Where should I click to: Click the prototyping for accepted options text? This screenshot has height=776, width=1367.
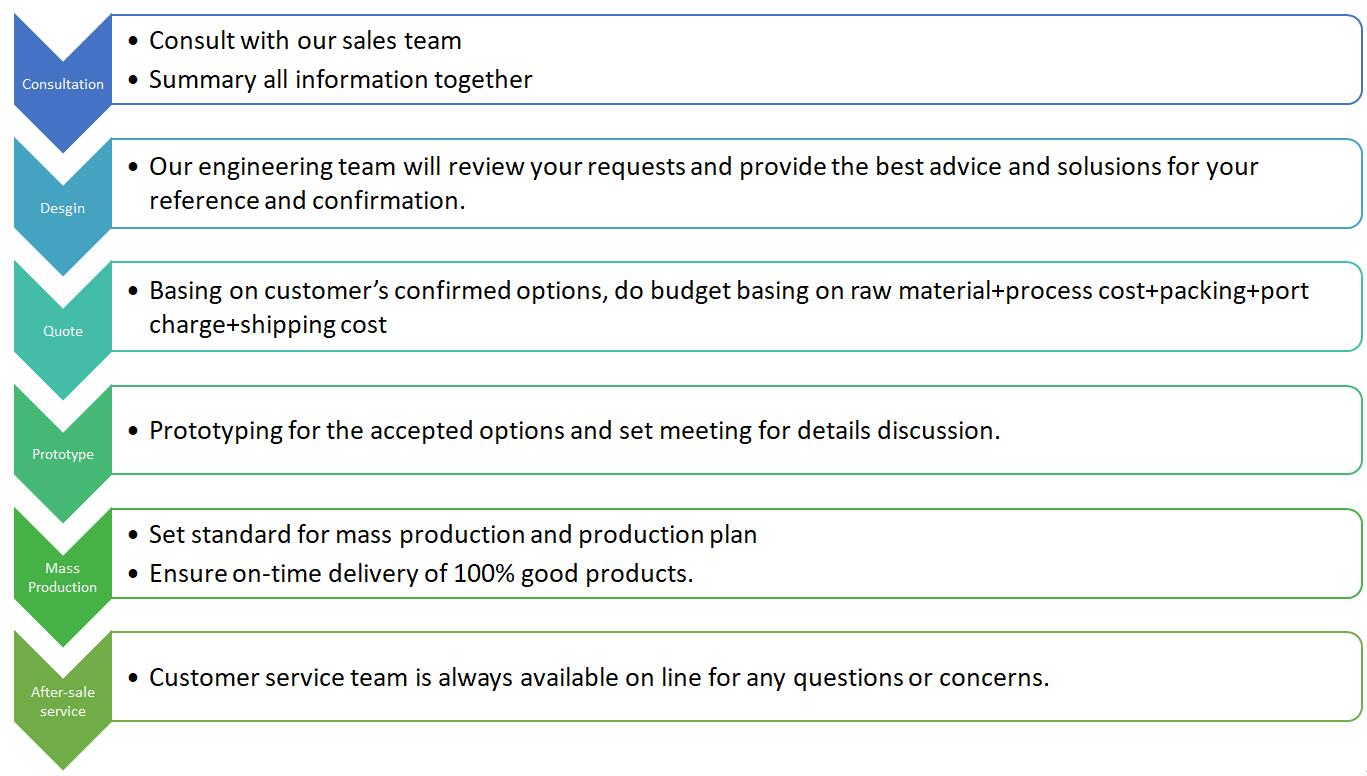pyautogui.click(x=574, y=431)
